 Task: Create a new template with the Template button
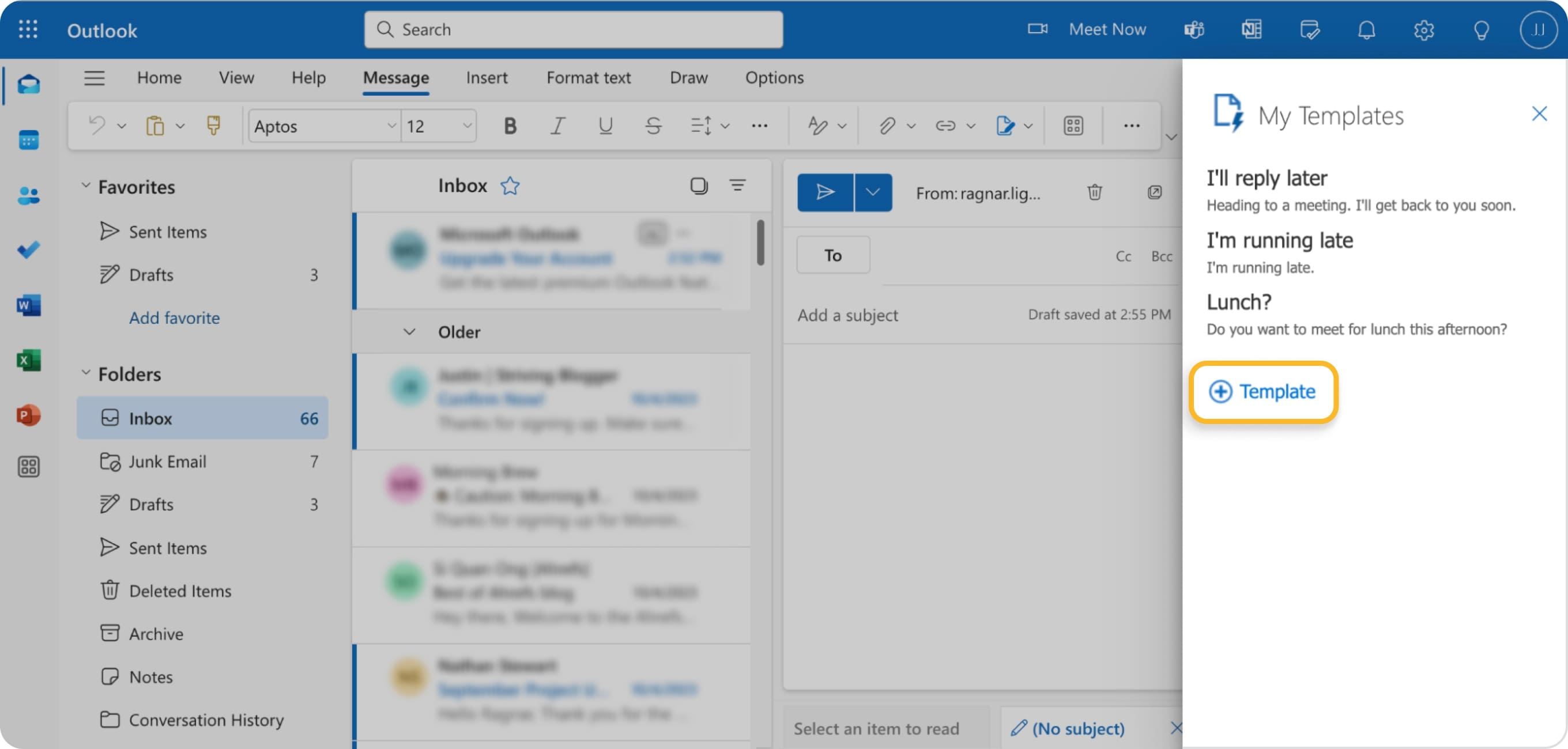1262,392
